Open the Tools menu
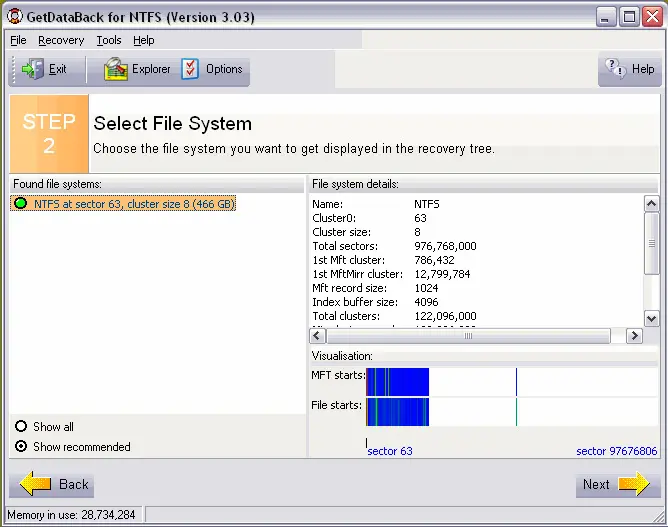This screenshot has height=527, width=668. (x=109, y=40)
